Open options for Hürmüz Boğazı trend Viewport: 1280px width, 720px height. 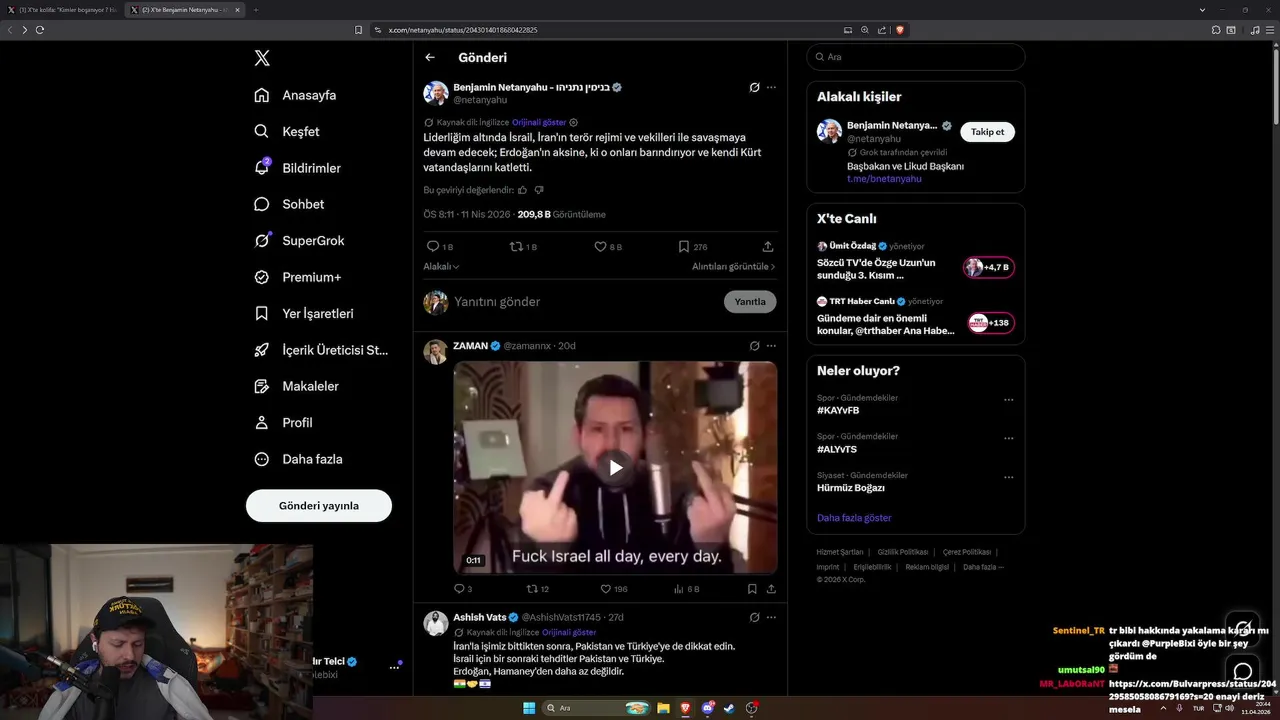coord(1008,477)
